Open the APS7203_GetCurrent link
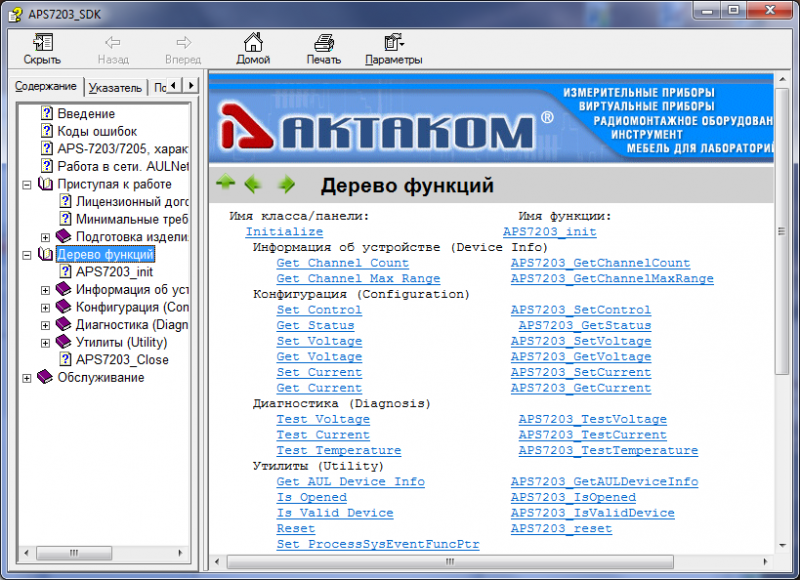Screen dimensions: 800x580 tap(581, 388)
